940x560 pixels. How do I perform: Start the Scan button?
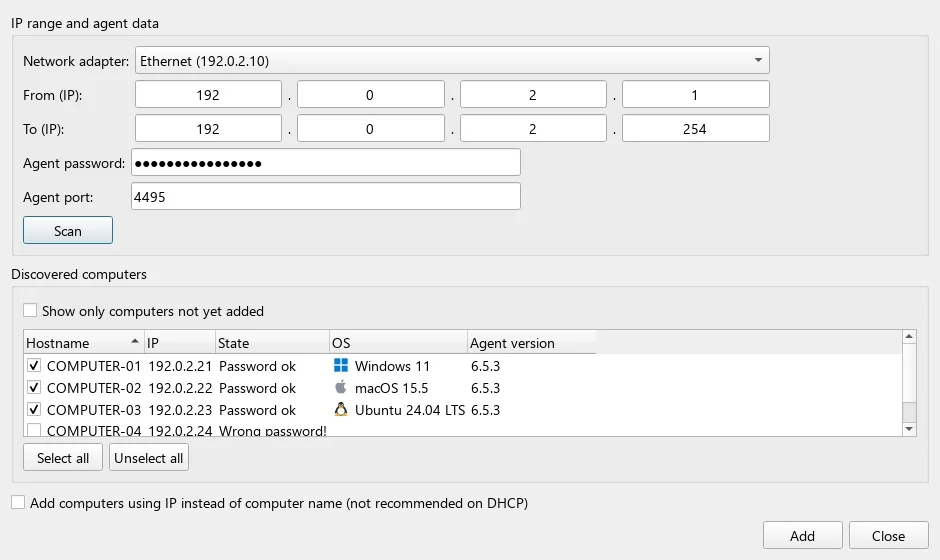point(68,231)
